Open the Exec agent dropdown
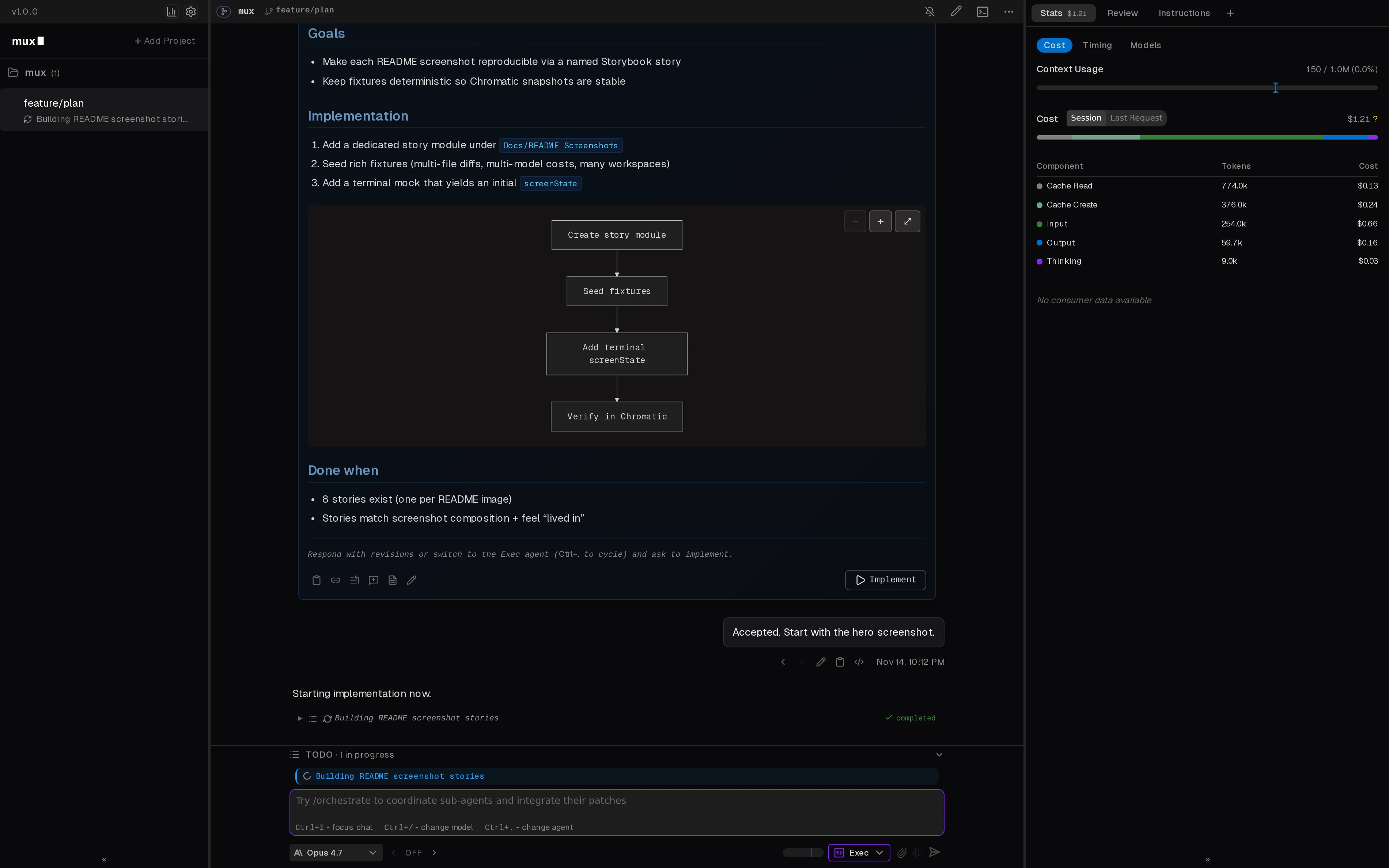Image resolution: width=1389 pixels, height=868 pixels. pos(859,853)
